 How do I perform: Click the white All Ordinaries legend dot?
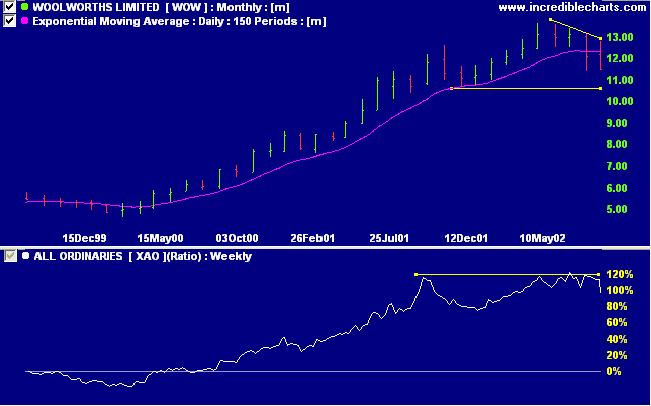25,256
